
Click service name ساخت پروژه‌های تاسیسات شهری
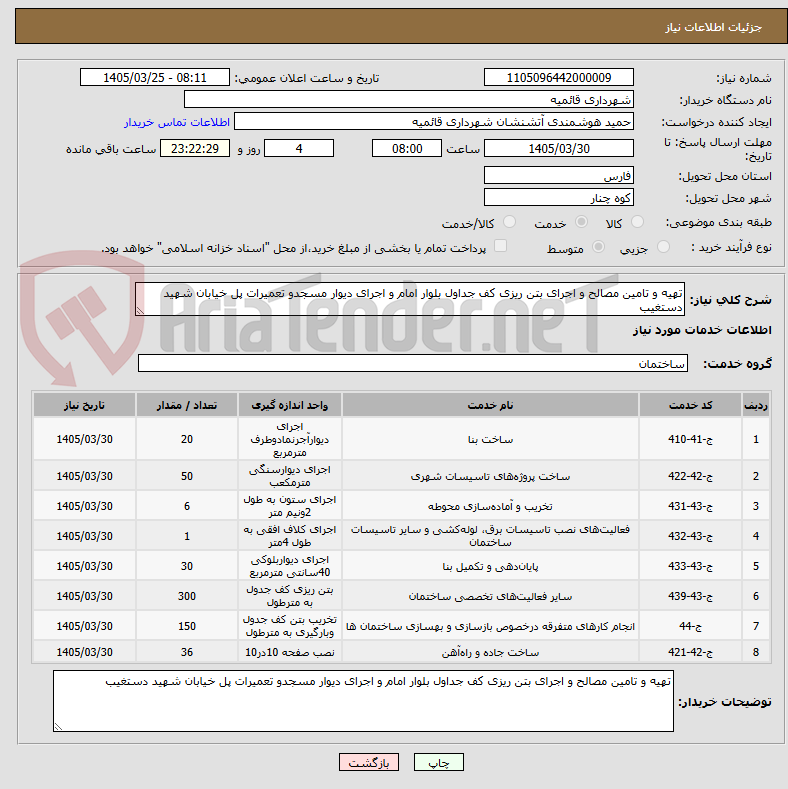pos(491,476)
